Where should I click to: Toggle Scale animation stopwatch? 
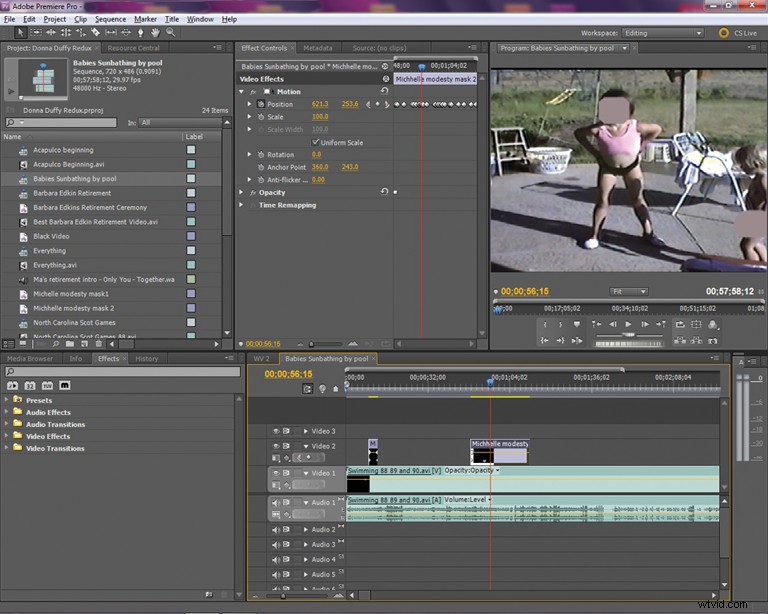click(261, 117)
